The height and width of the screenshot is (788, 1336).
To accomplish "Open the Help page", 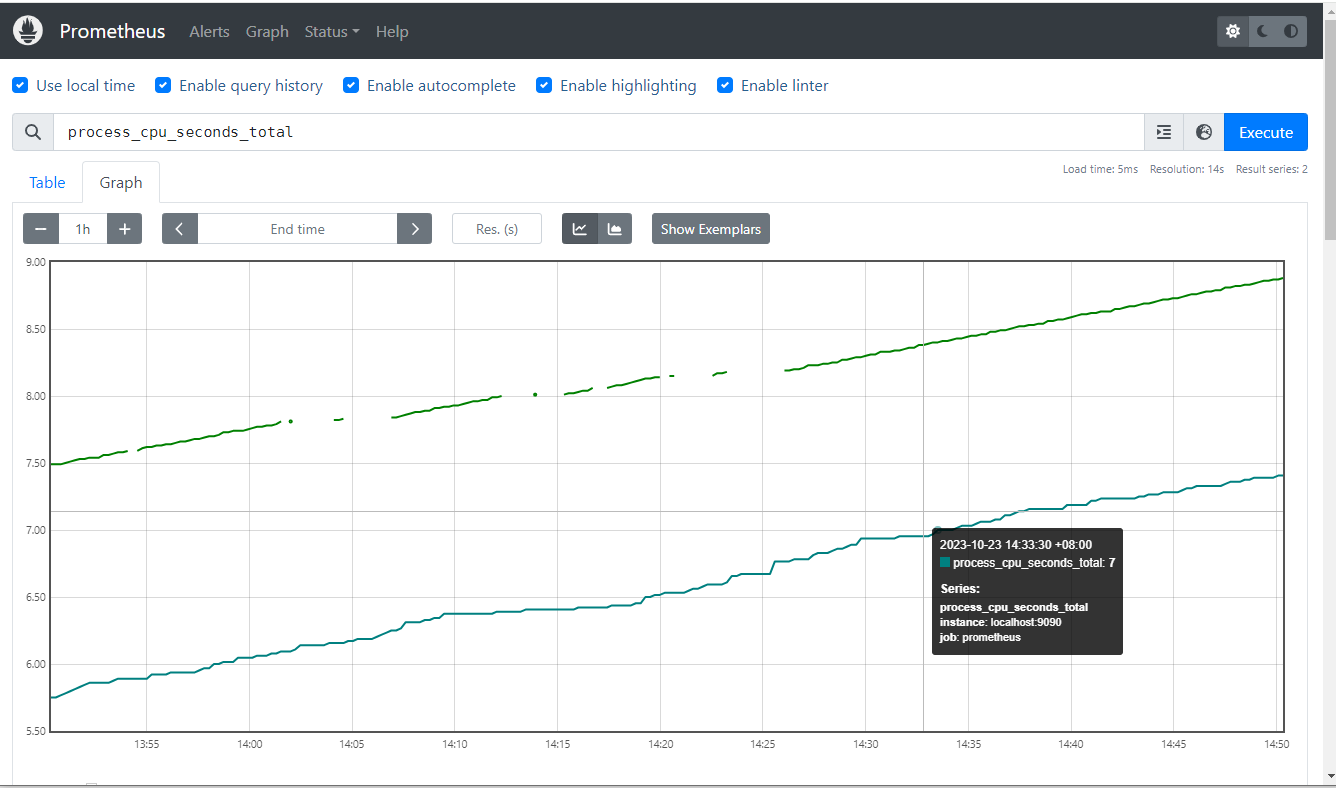I will 392,31.
